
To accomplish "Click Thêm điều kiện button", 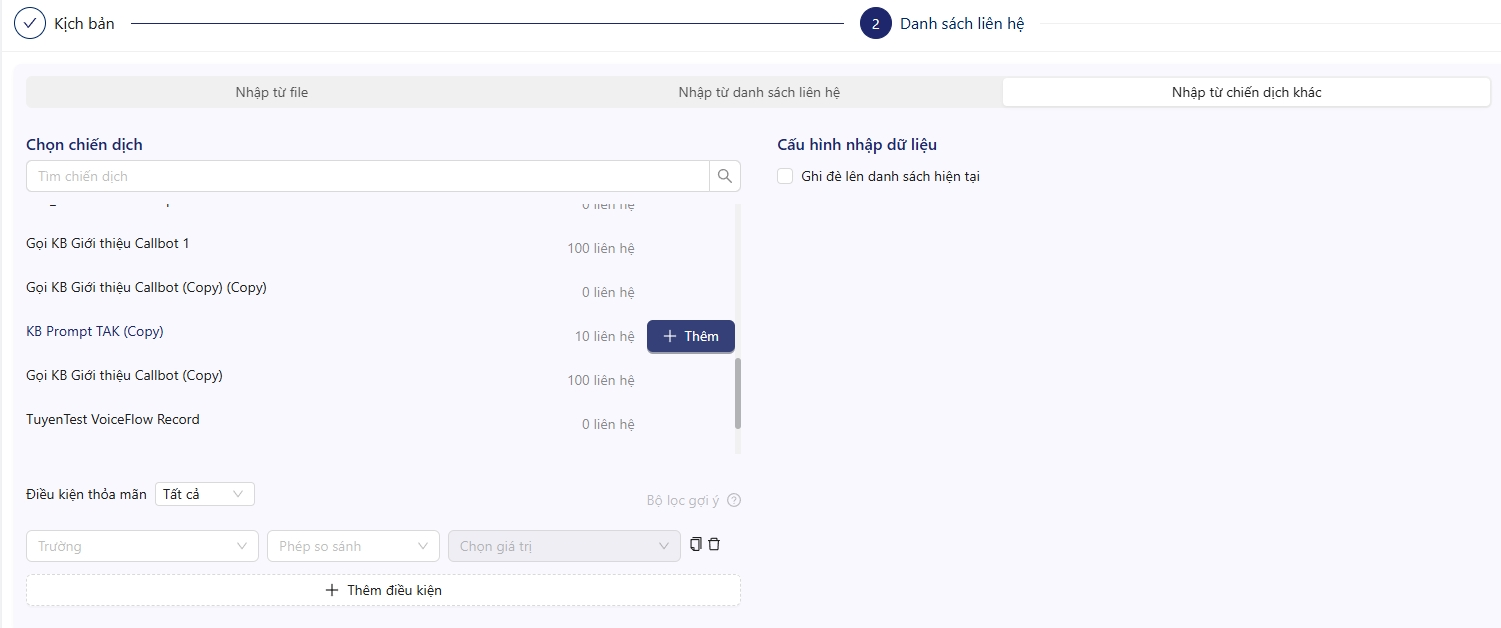I will pos(383,590).
